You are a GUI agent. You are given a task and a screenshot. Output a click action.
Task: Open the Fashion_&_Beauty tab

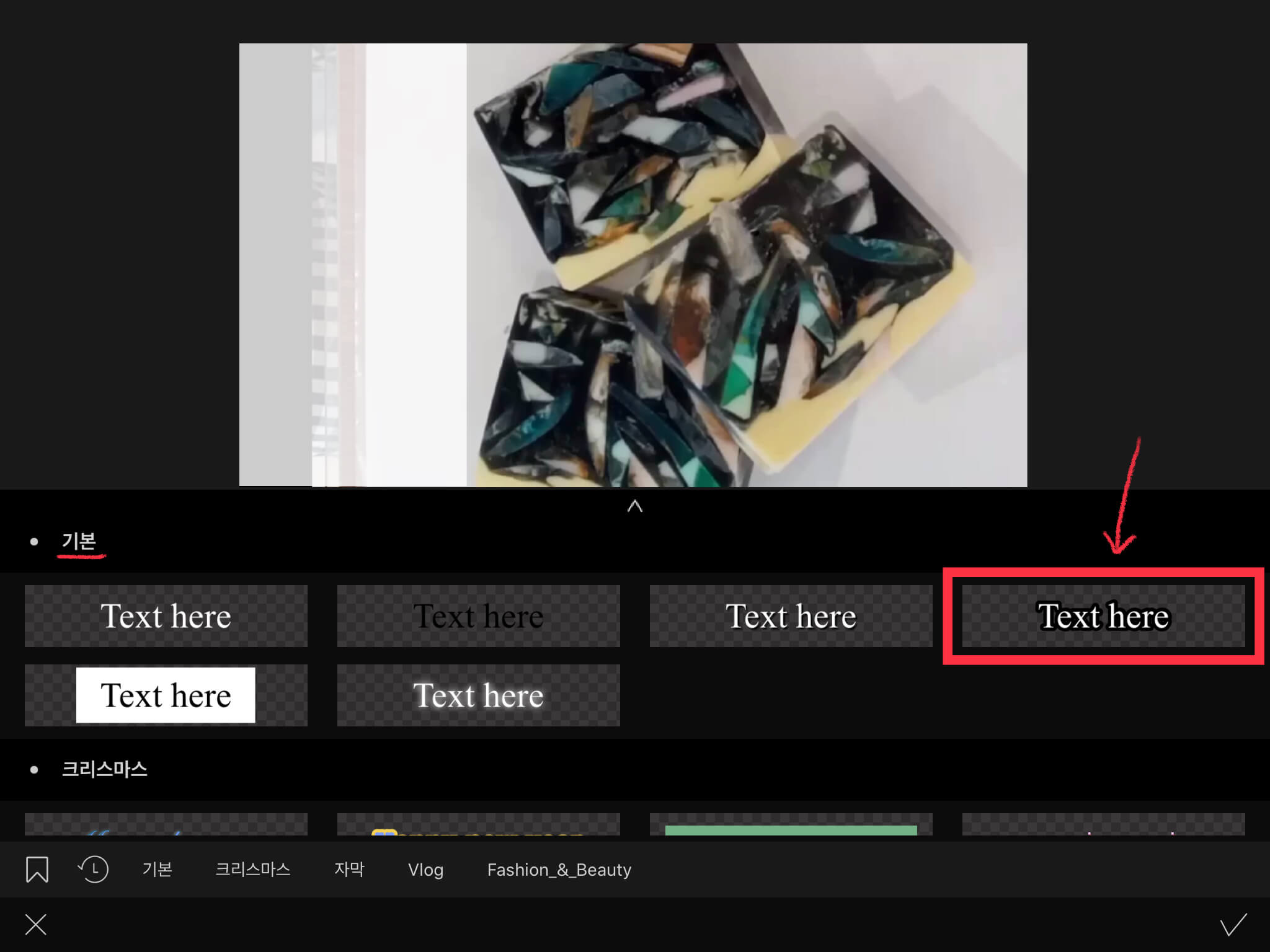559,870
